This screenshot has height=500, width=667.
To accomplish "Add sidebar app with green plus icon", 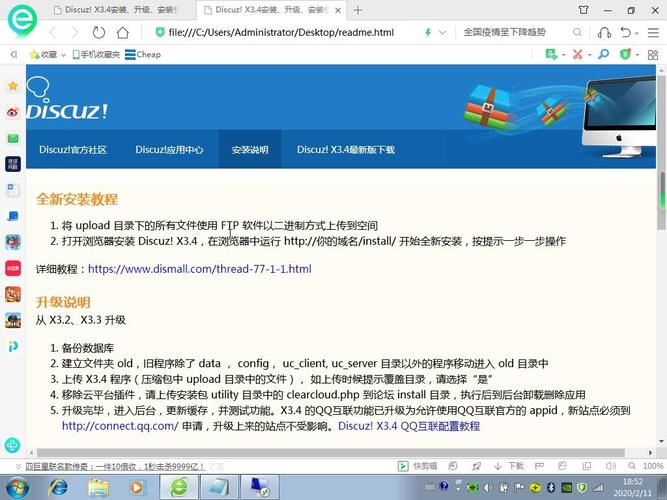I will click(12, 446).
